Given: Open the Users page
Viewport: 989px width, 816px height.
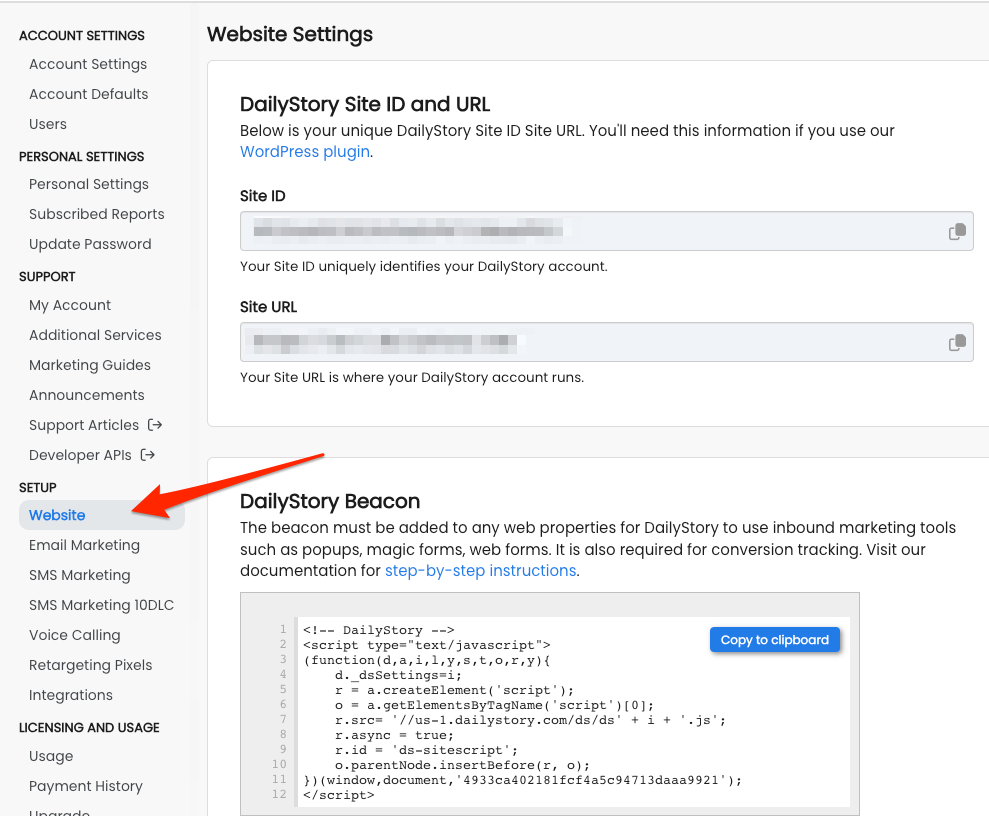Looking at the screenshot, I should [x=48, y=124].
